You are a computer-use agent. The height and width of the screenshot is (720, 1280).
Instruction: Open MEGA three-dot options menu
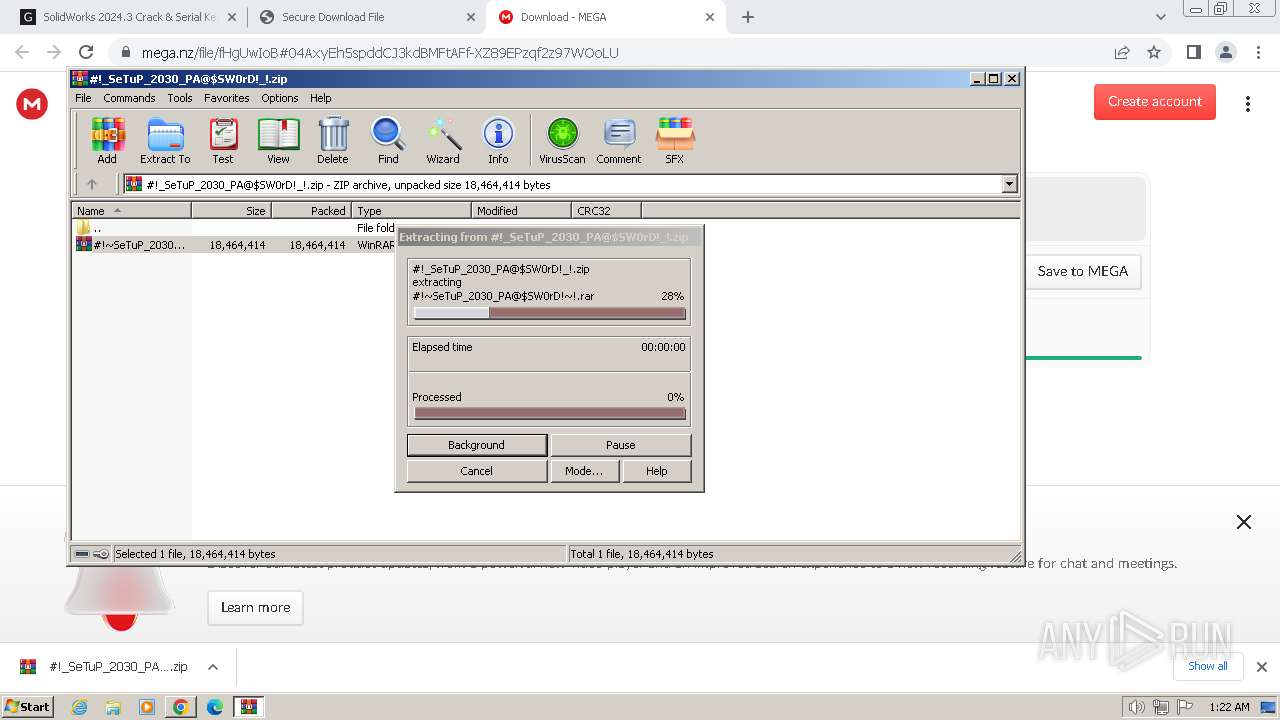coord(1247,104)
